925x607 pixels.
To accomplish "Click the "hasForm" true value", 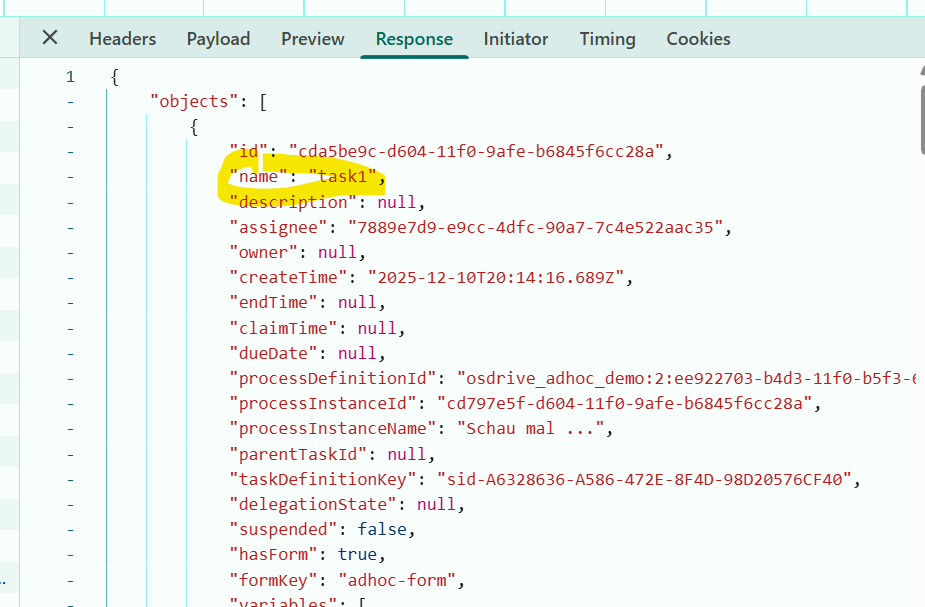I will [x=357, y=554].
